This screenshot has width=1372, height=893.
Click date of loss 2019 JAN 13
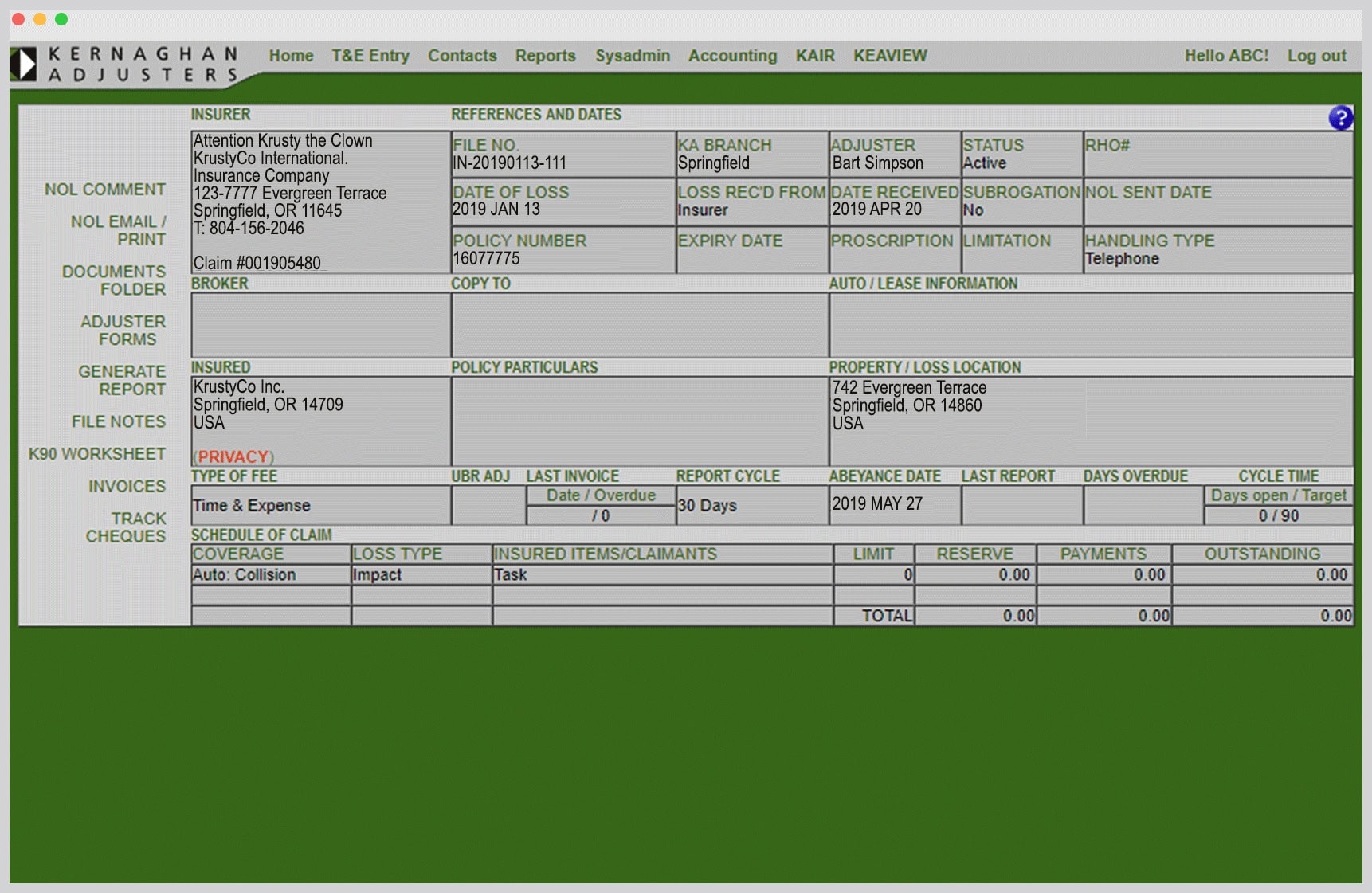click(x=496, y=210)
